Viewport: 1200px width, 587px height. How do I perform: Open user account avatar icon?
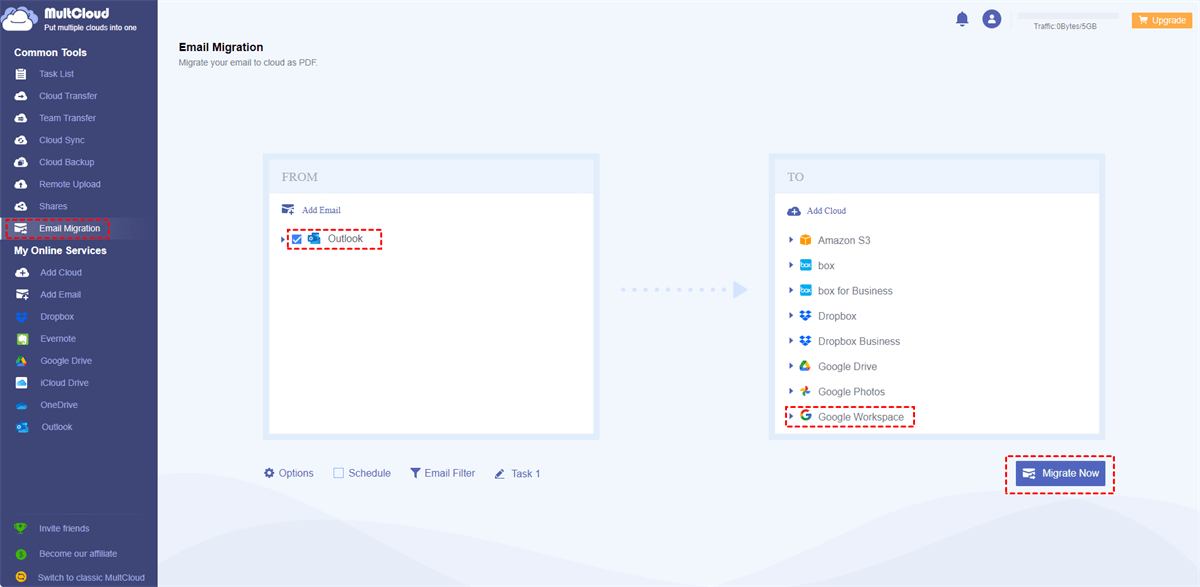[992, 19]
